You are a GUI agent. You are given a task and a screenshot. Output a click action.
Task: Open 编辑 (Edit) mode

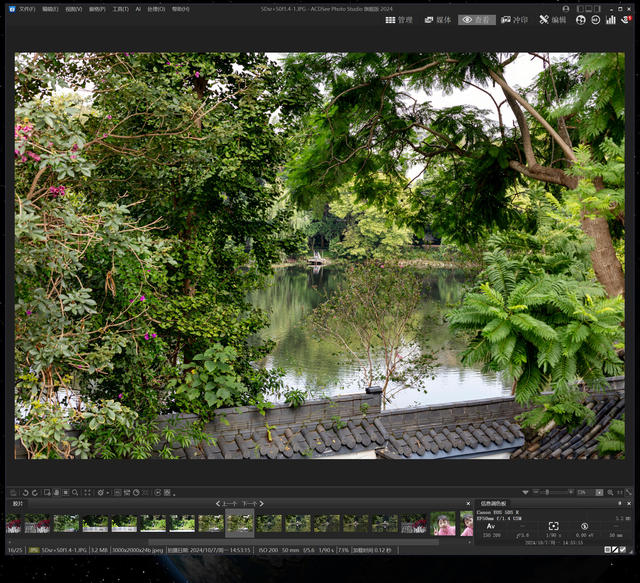[552, 19]
